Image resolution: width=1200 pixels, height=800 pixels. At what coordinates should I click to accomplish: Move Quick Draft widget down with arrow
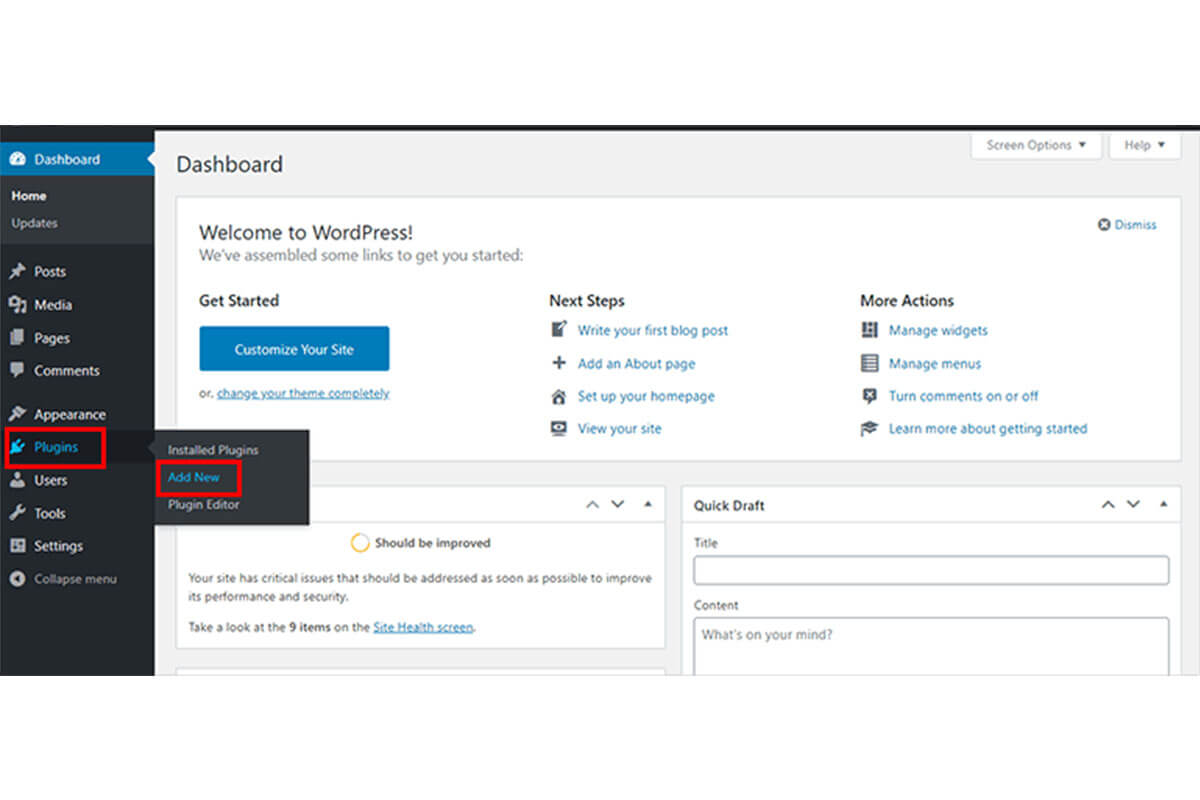click(1134, 505)
